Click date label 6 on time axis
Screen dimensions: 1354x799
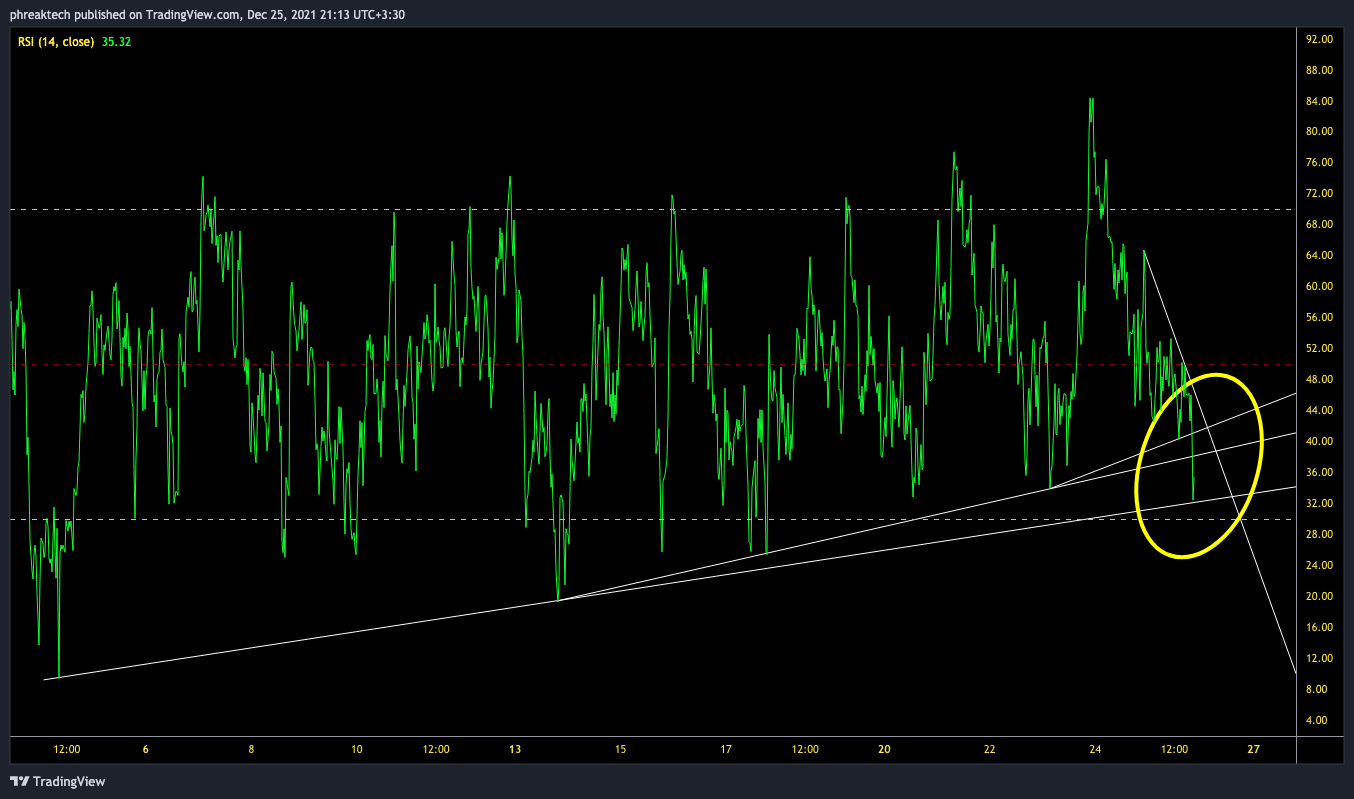coord(146,749)
